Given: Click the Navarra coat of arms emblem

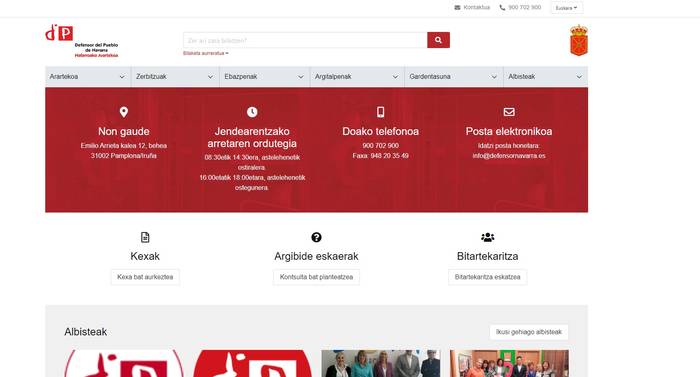Looking at the screenshot, I should pyautogui.click(x=579, y=40).
